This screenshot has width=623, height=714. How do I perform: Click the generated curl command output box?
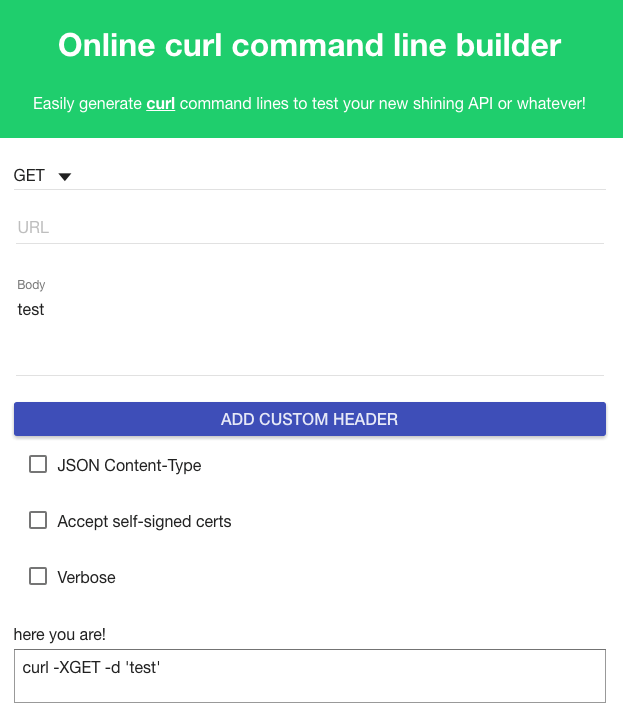tap(310, 676)
